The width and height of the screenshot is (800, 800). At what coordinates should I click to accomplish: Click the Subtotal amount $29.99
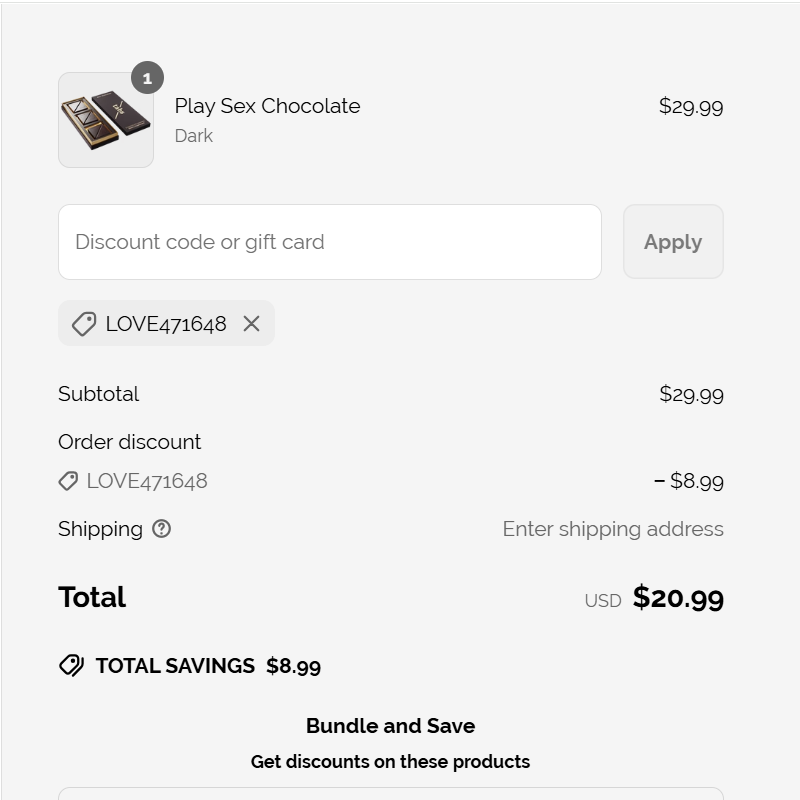coord(691,394)
